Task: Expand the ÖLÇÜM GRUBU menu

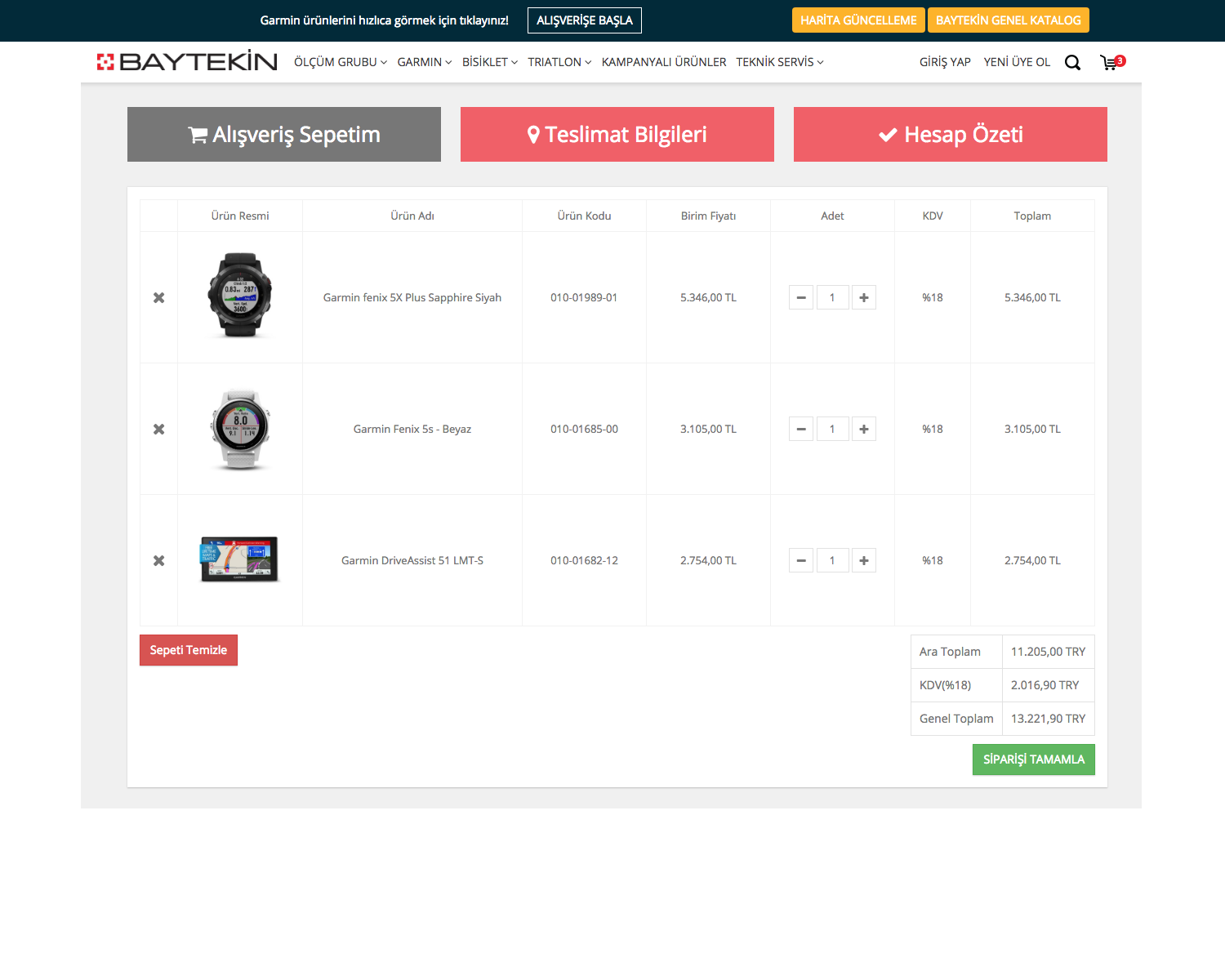Action: [341, 62]
